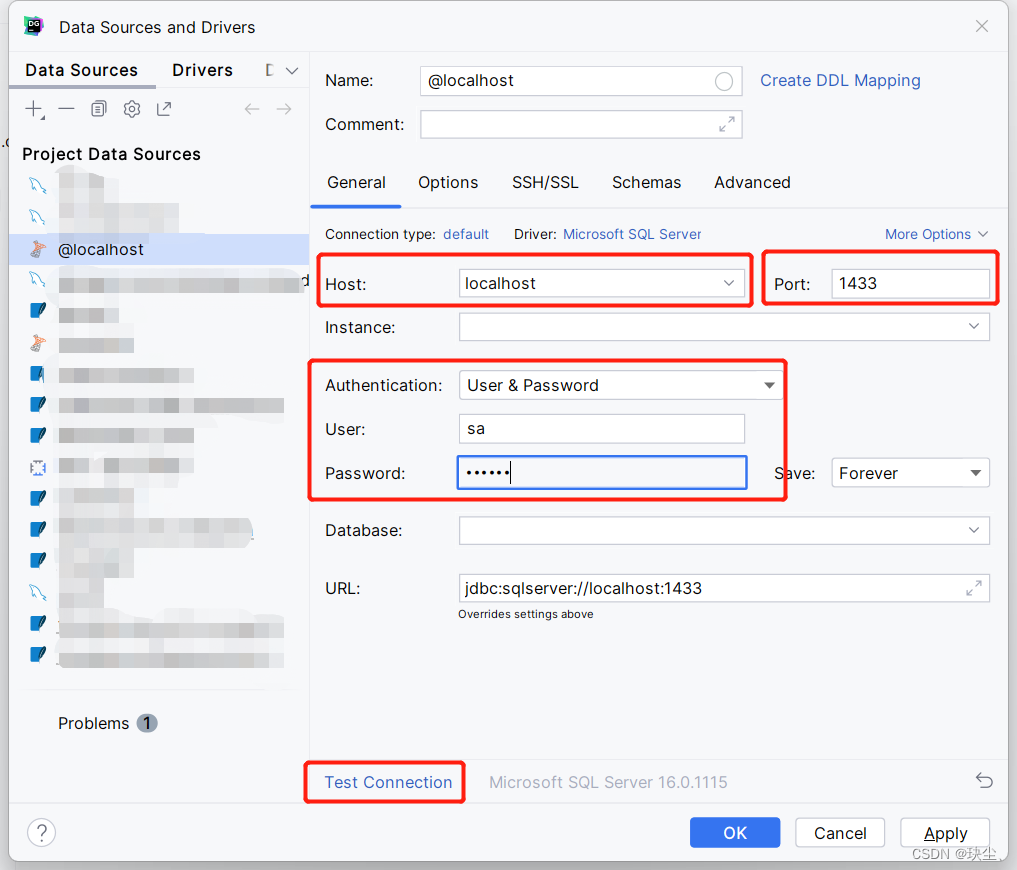
Task: Expand the Comment field with its expand icon
Action: click(x=728, y=124)
